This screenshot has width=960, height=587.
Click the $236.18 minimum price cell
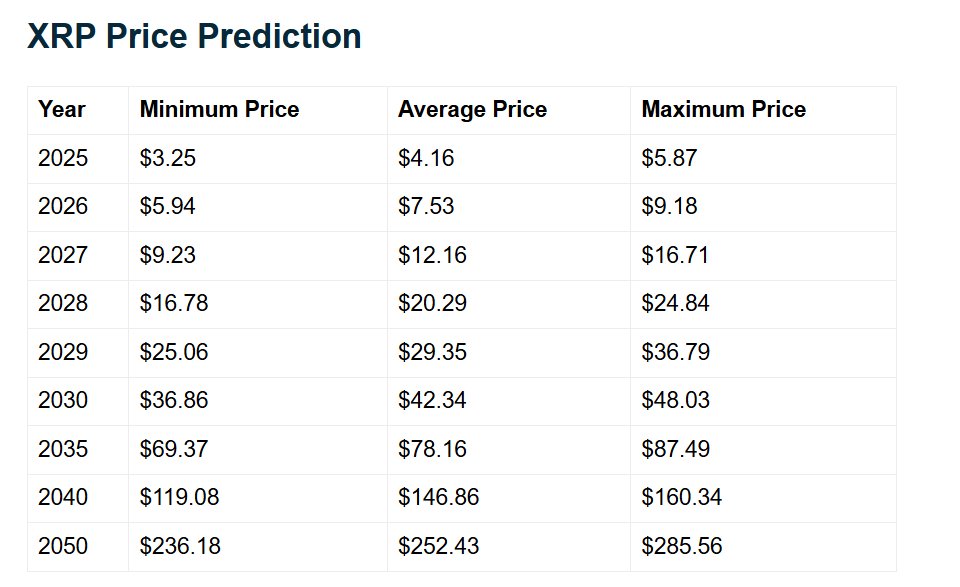point(180,546)
